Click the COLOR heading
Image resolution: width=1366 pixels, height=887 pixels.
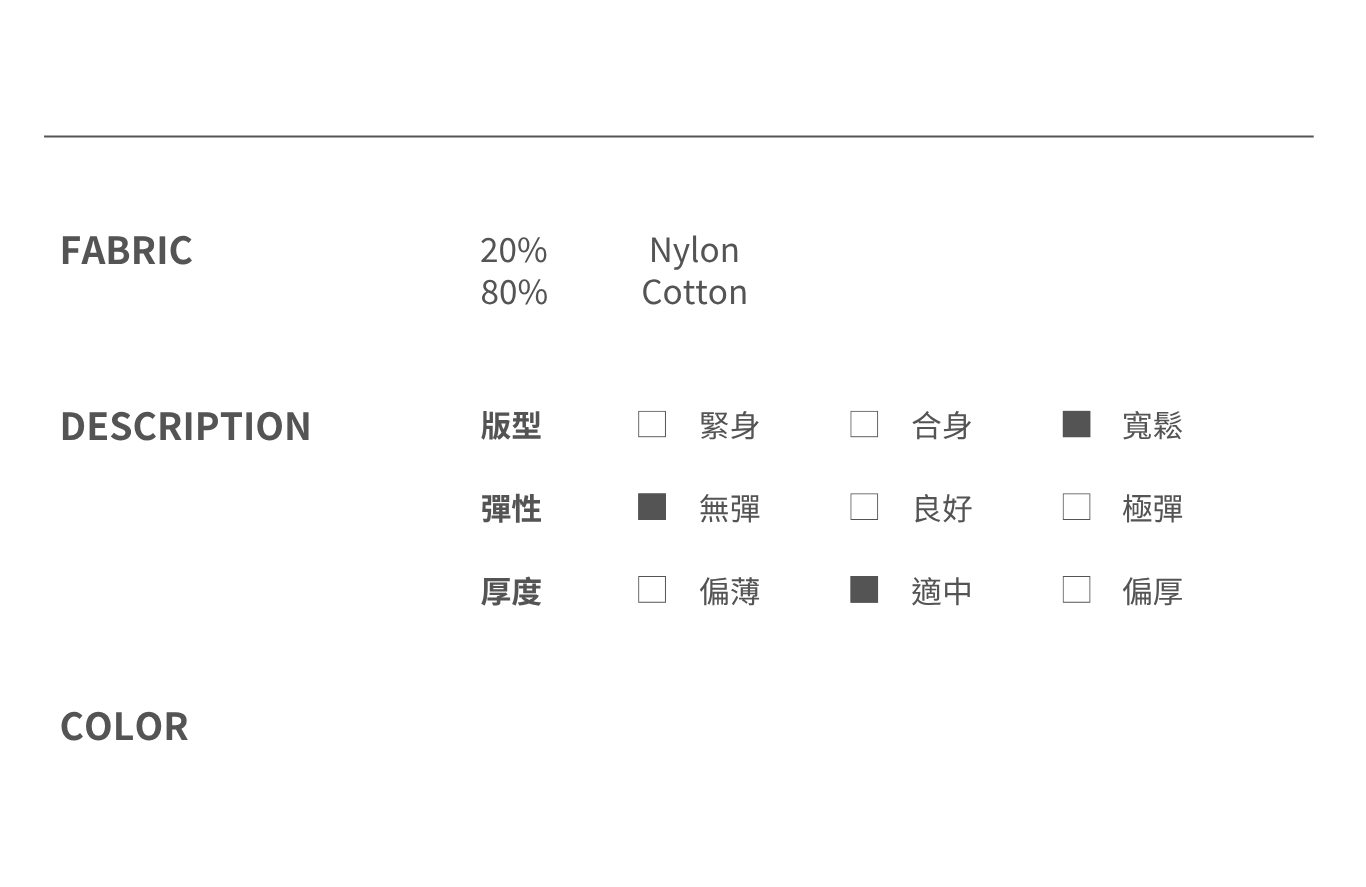(x=124, y=727)
